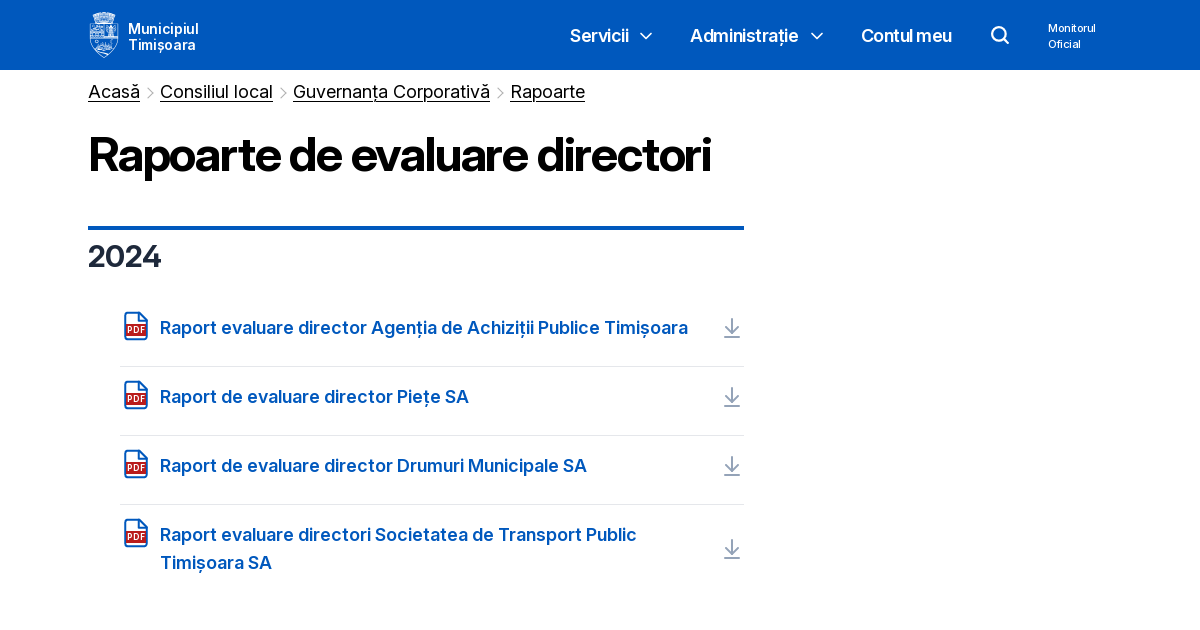
Task: Click the PDF icon for Drumuri Municipale SA
Action: [135, 464]
